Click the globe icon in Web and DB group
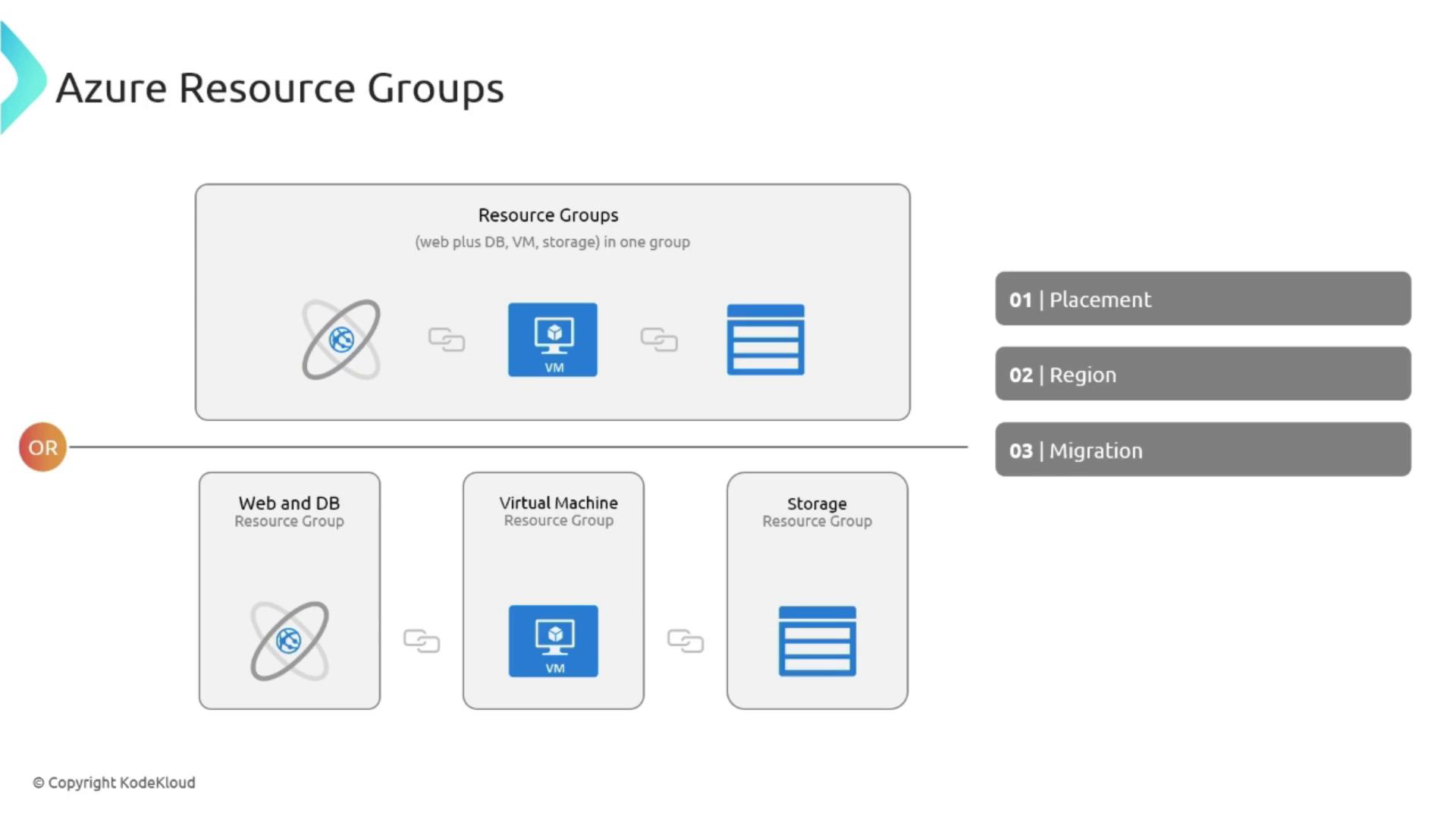Image resolution: width=1456 pixels, height=819 pixels. click(x=289, y=641)
